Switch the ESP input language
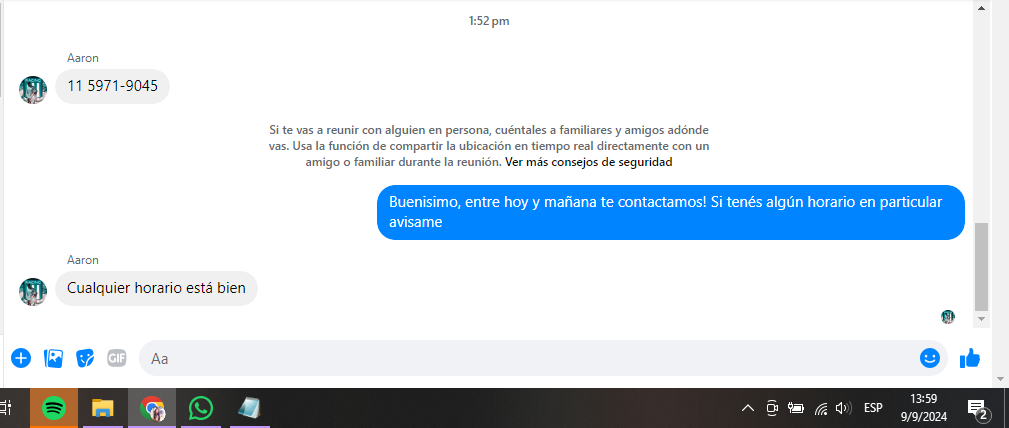This screenshot has height=428, width=1009. pos(873,408)
